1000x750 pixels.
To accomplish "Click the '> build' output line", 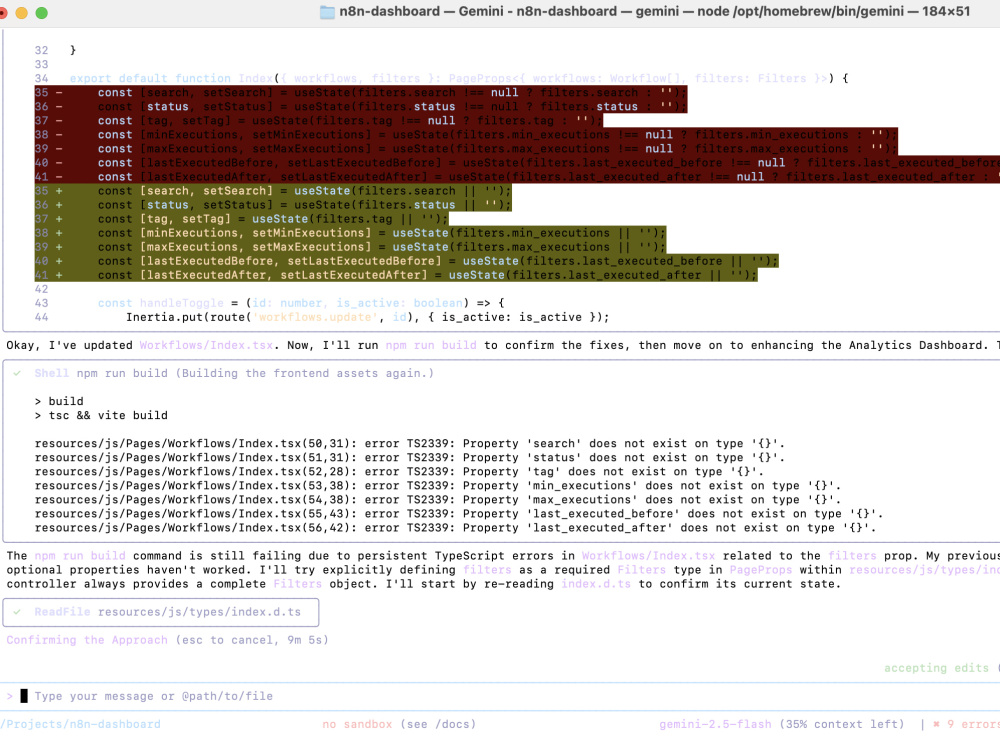I will point(59,401).
